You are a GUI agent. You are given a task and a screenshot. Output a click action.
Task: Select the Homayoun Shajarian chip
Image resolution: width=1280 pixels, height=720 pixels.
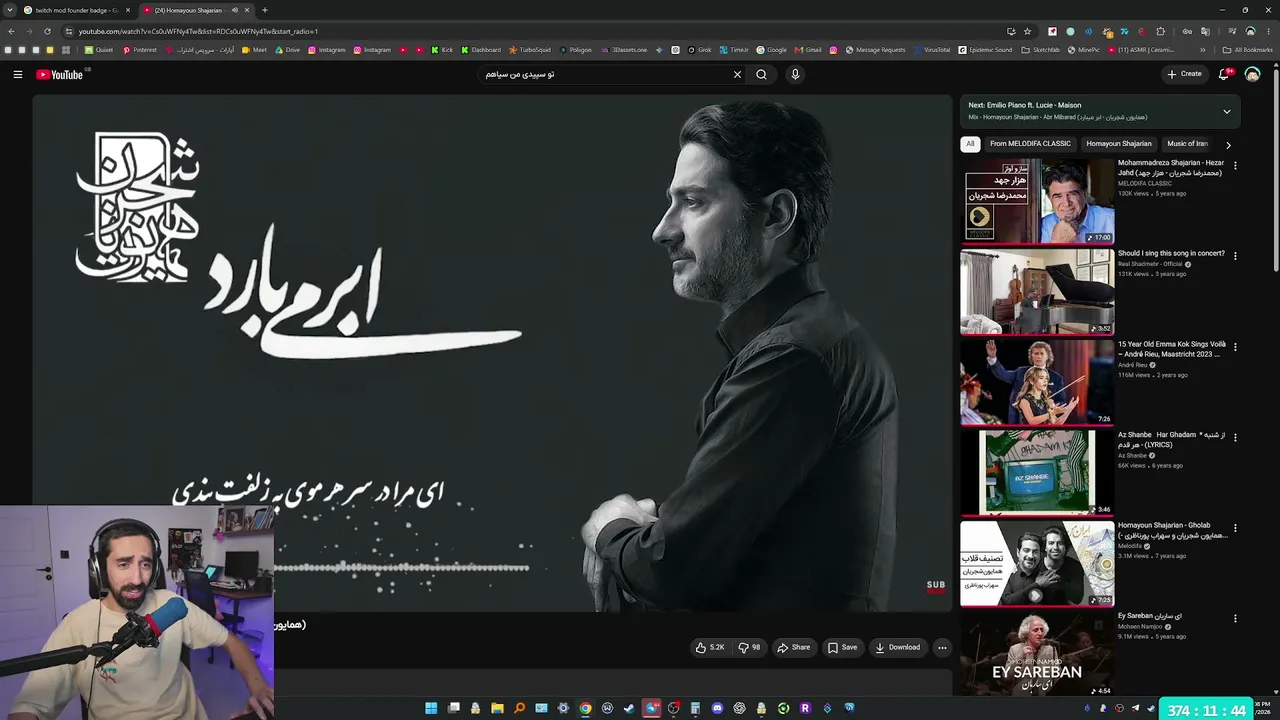[1118, 144]
